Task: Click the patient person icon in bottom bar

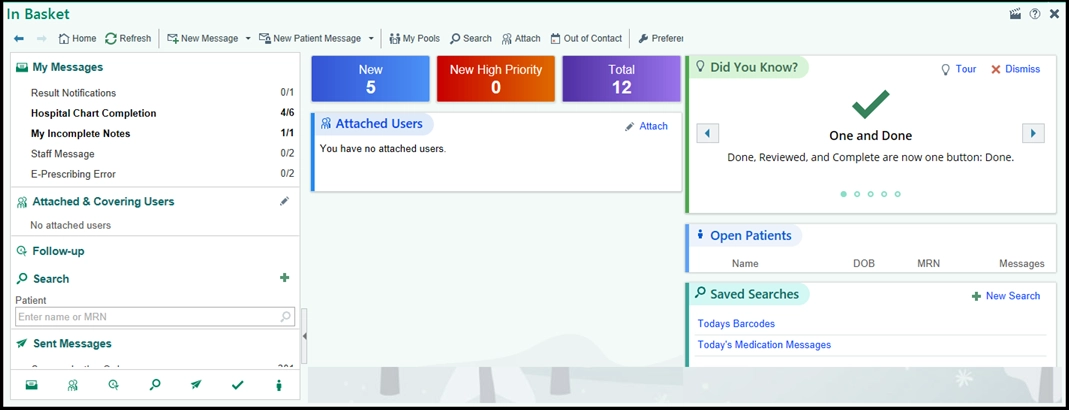Action: 278,385
